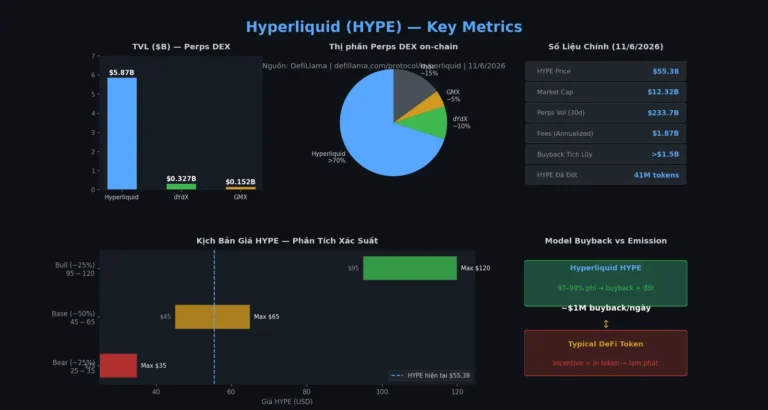Select the green dYdX pie slice
This screenshot has height=410, width=768.
tap(426, 122)
